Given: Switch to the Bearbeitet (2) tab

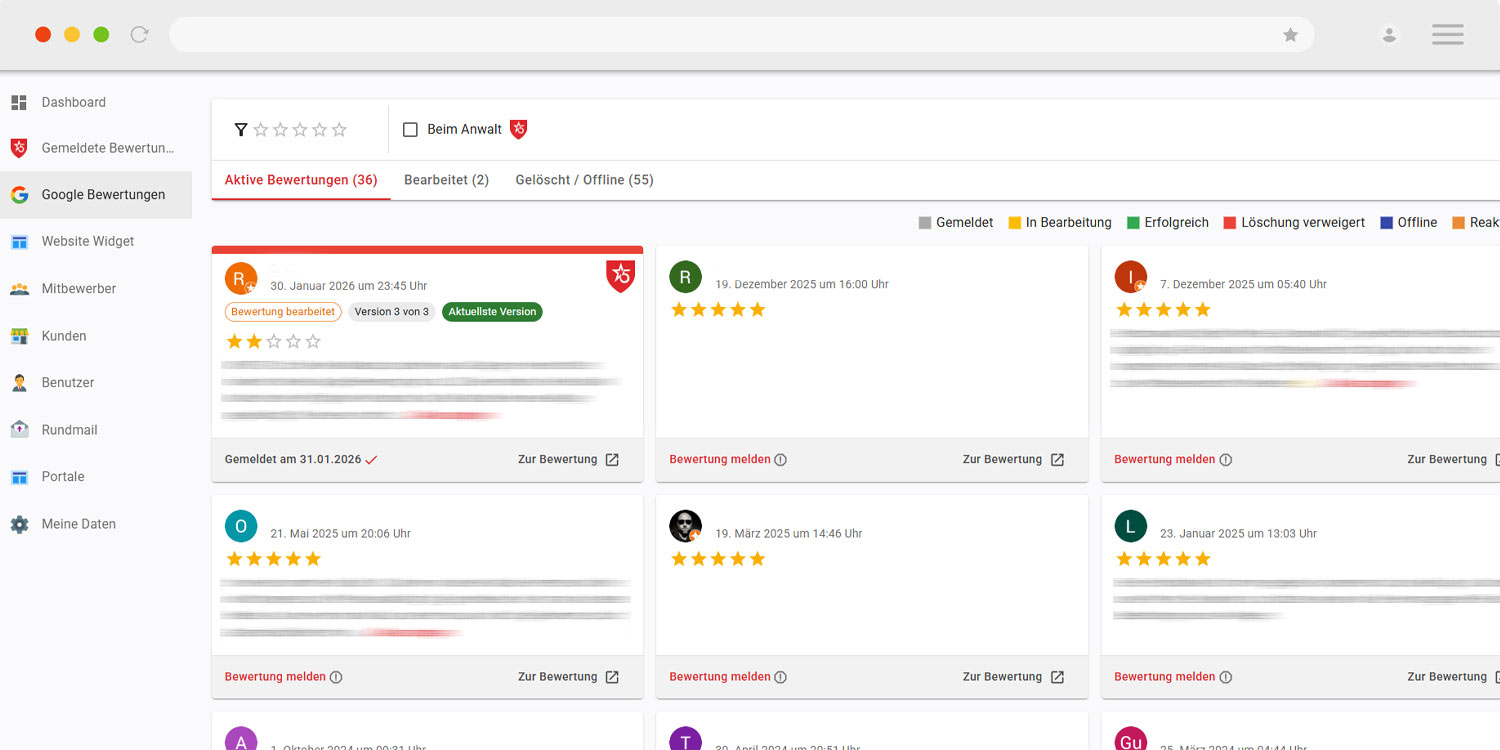Looking at the screenshot, I should point(446,180).
